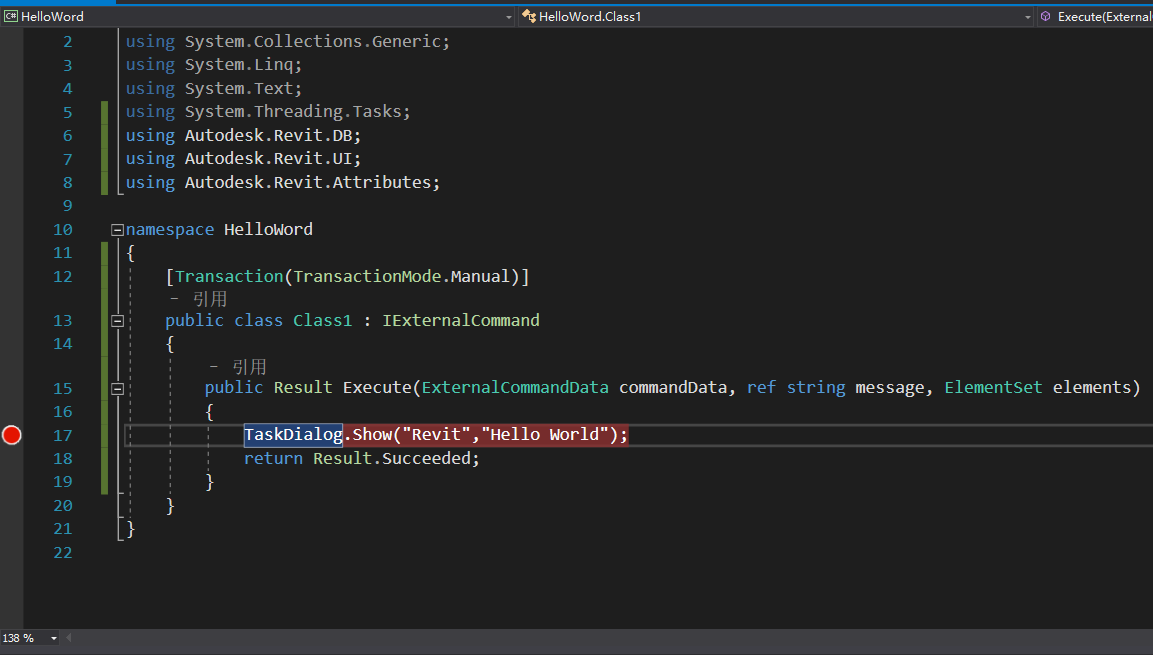Click the selected TaskDialog text
1153x655 pixels.
click(293, 434)
